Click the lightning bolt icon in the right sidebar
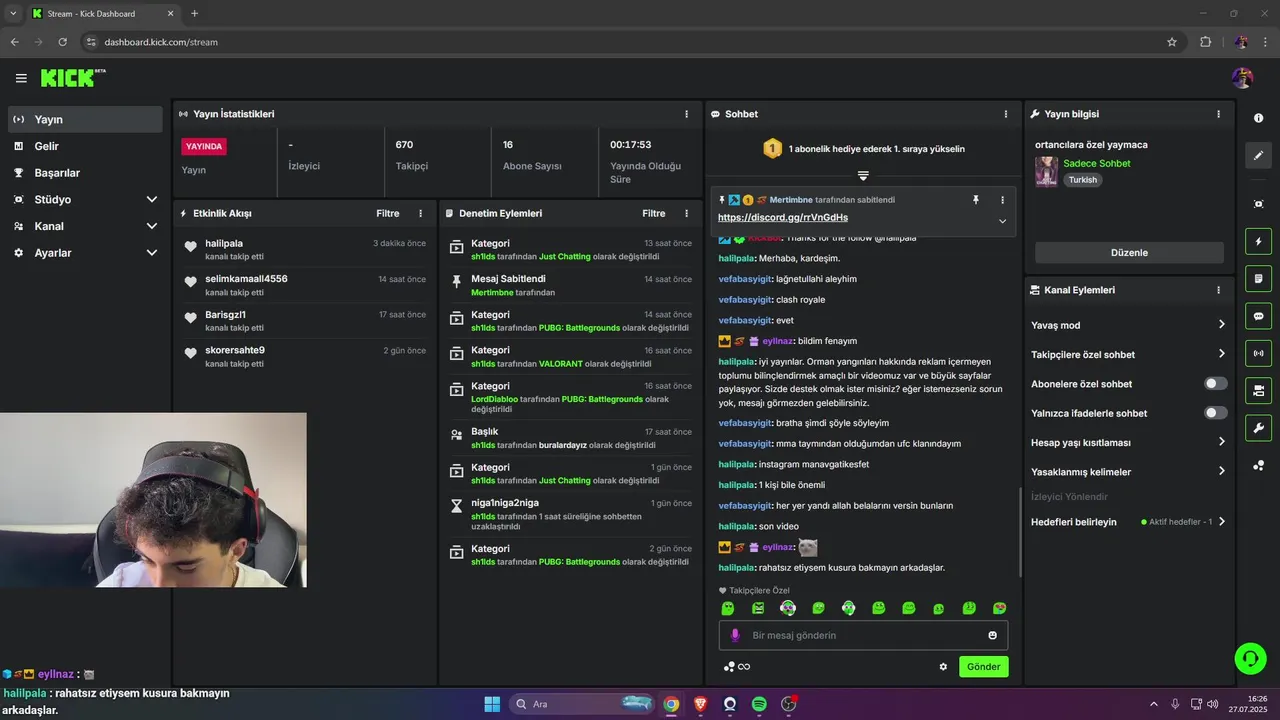Image resolution: width=1280 pixels, height=720 pixels. click(x=1258, y=241)
